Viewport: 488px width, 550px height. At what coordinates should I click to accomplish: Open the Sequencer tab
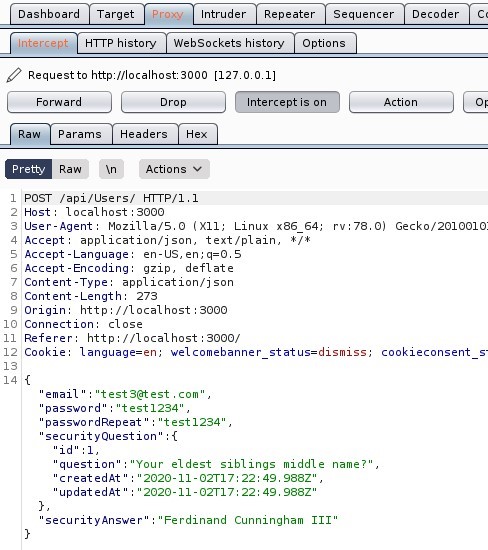[364, 14]
